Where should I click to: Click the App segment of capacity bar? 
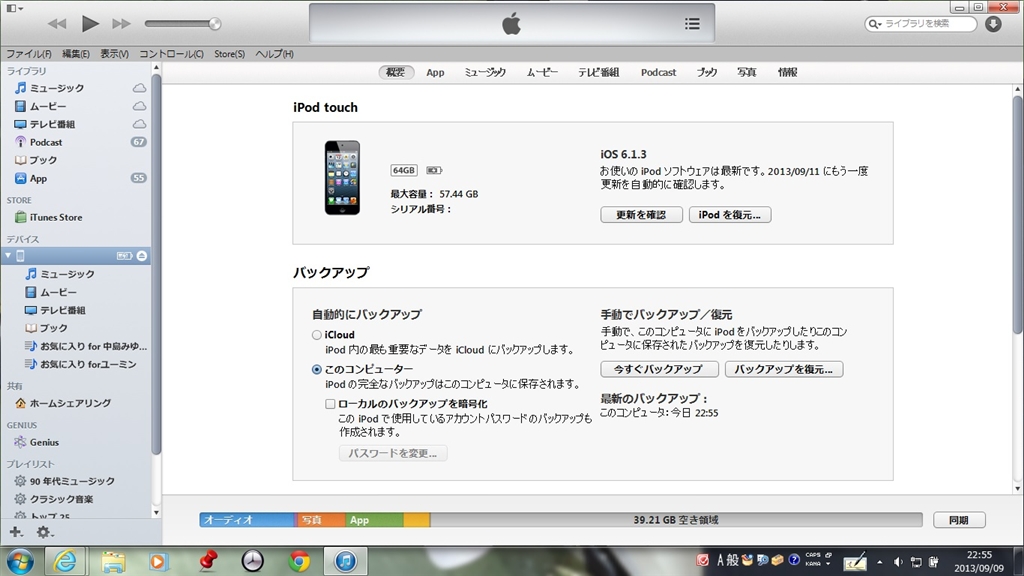(374, 520)
